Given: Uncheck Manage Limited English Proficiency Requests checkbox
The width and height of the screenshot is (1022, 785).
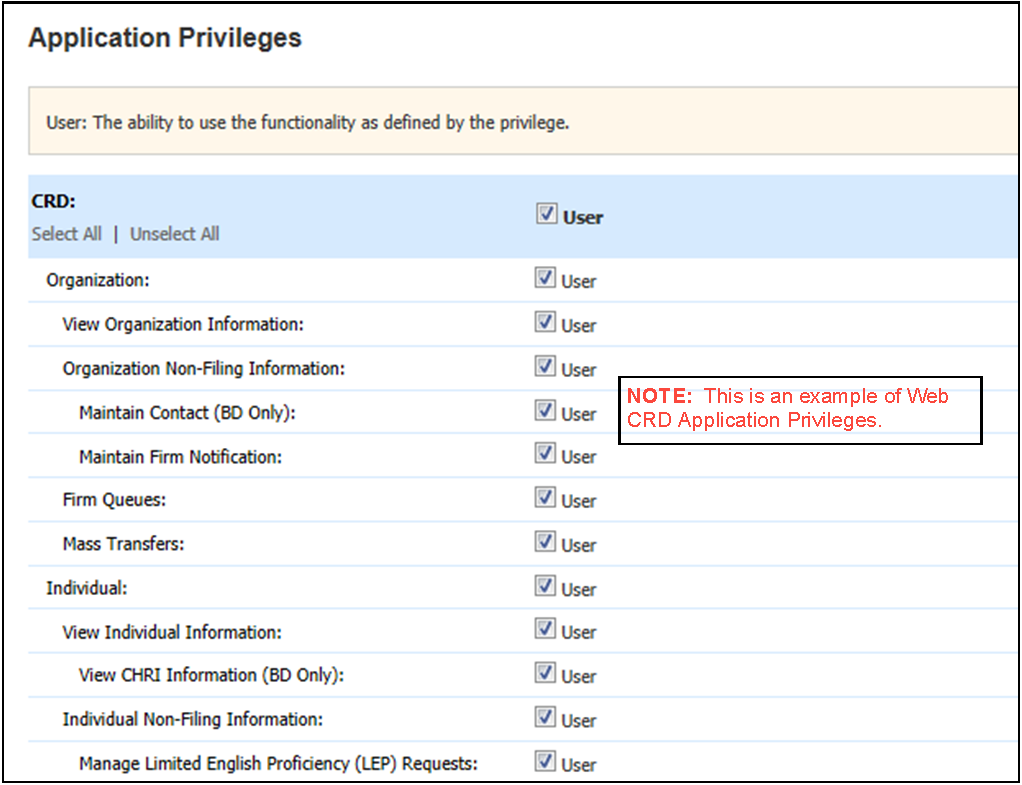Looking at the screenshot, I should coord(545,762).
